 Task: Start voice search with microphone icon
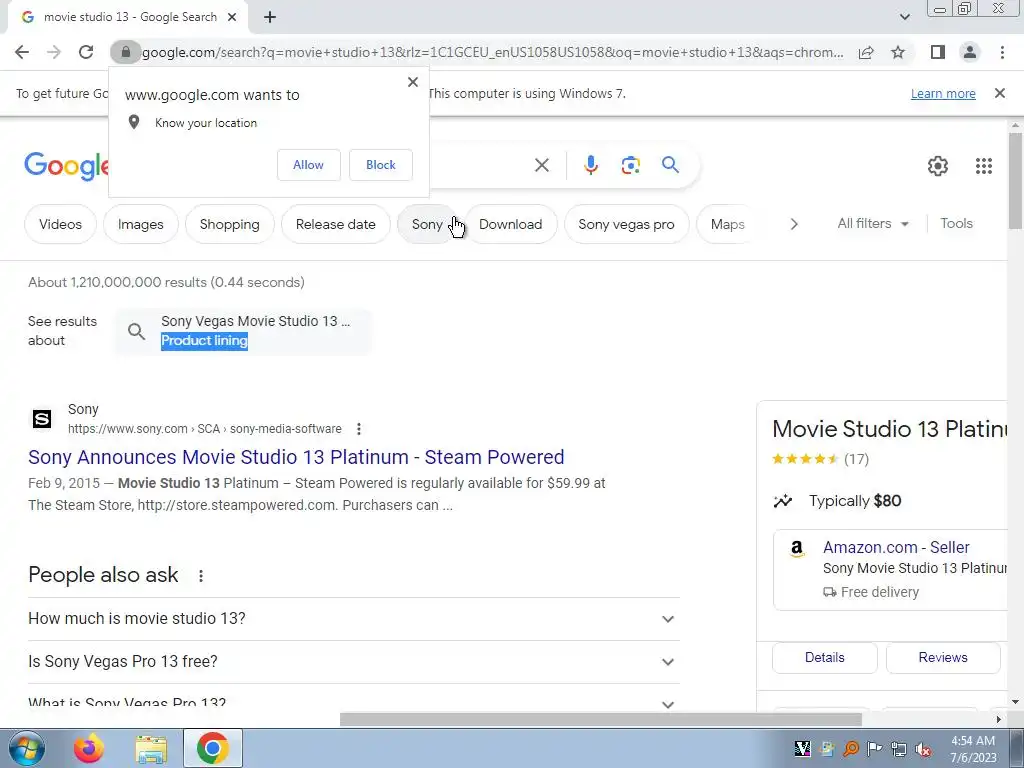(x=590, y=165)
